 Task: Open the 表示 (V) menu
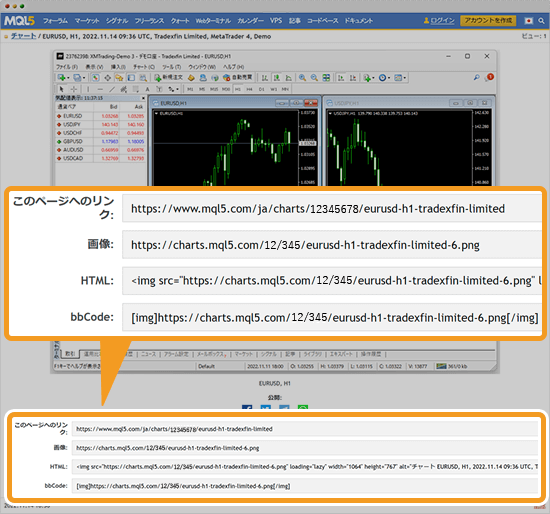point(94,67)
